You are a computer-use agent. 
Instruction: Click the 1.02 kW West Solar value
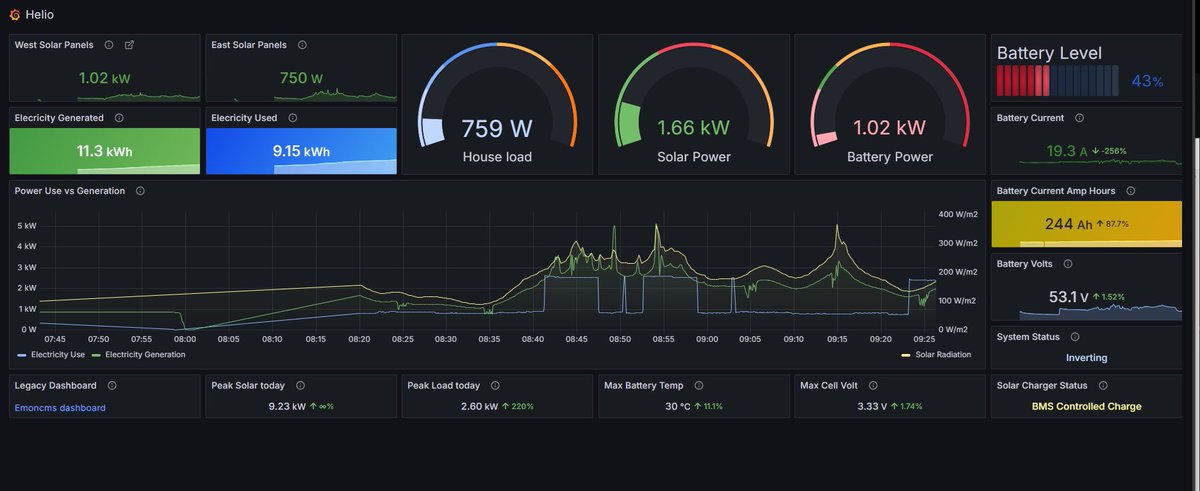(105, 77)
